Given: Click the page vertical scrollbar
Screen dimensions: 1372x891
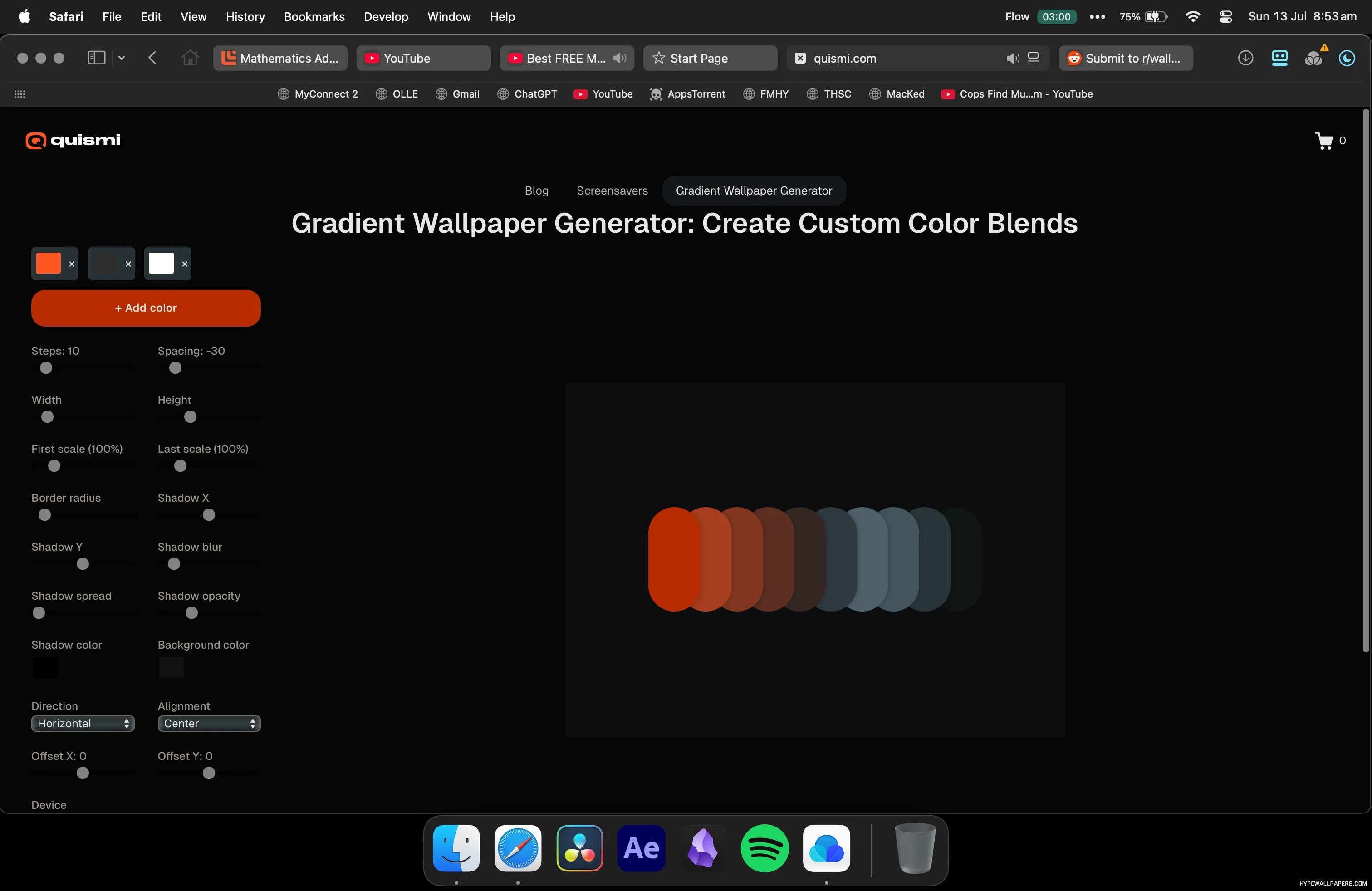Looking at the screenshot, I should 1366,380.
